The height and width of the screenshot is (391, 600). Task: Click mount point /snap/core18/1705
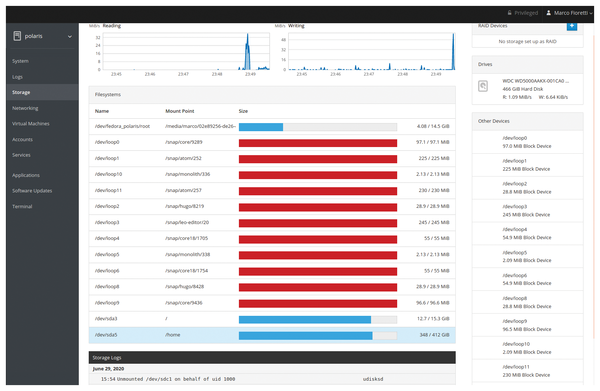(187, 238)
